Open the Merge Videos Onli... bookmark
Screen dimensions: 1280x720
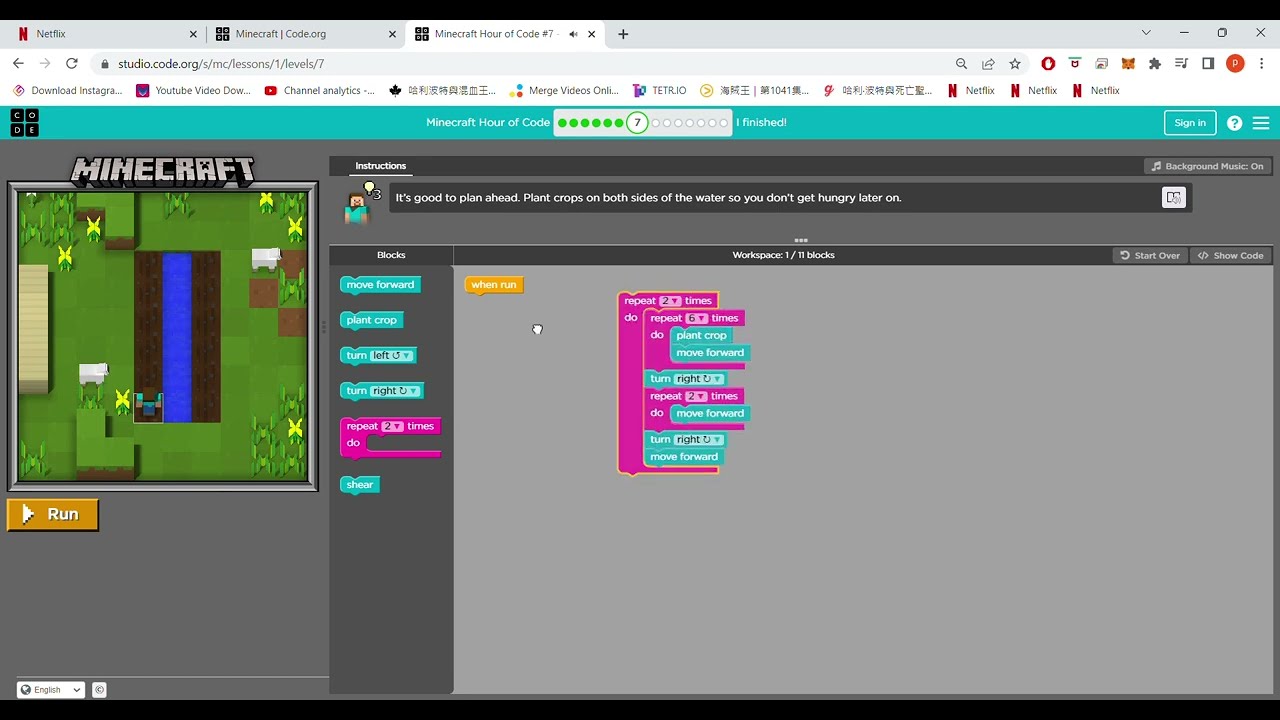point(565,90)
